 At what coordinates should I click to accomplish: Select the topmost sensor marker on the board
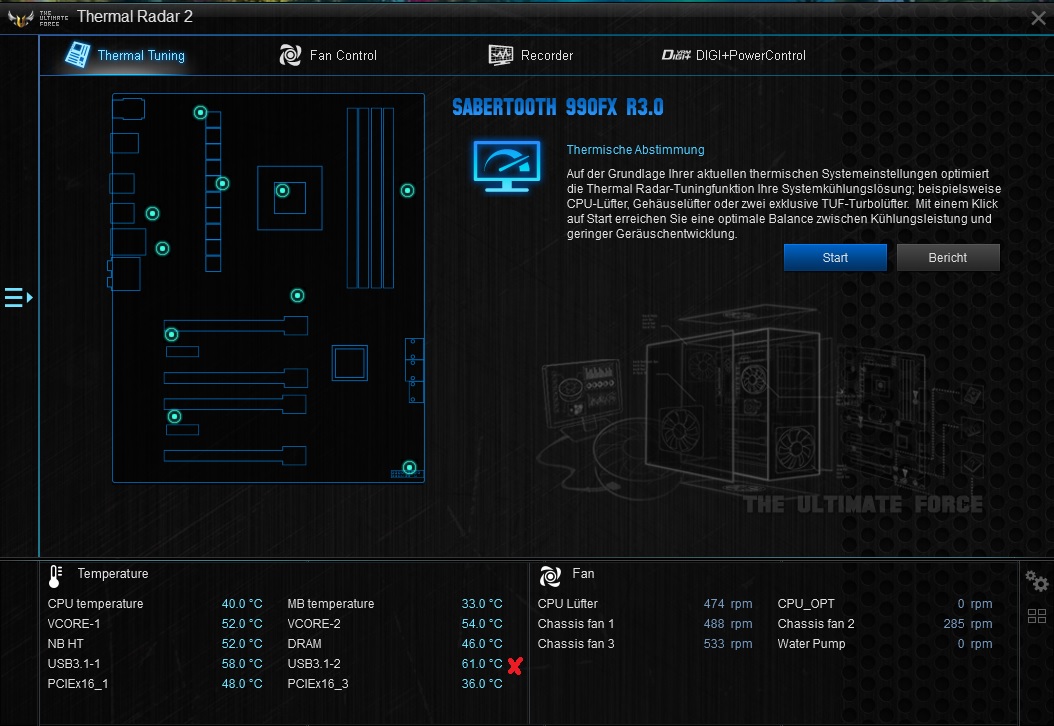[x=200, y=112]
